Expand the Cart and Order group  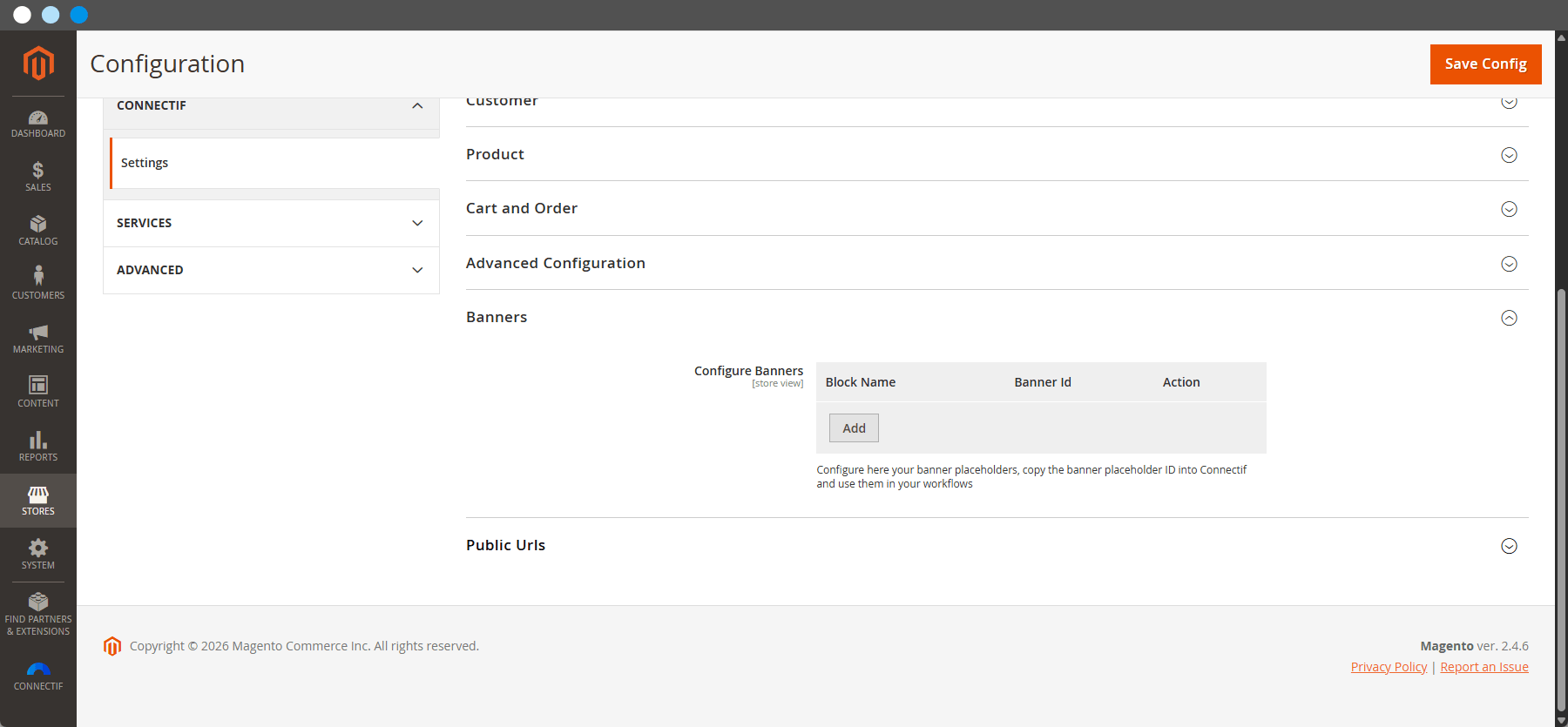coord(997,208)
